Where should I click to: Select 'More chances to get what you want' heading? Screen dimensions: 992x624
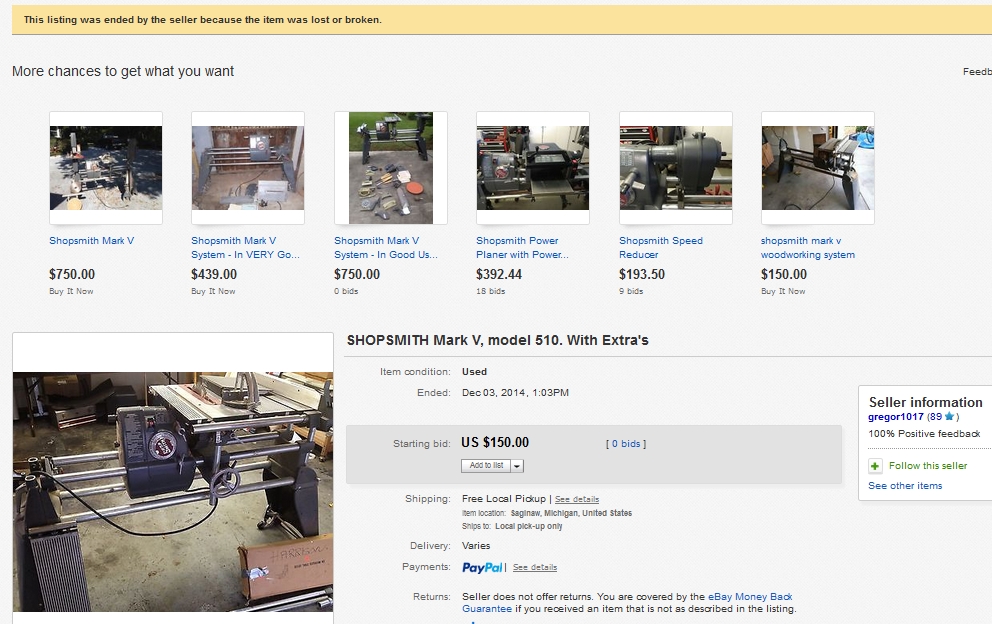point(123,72)
